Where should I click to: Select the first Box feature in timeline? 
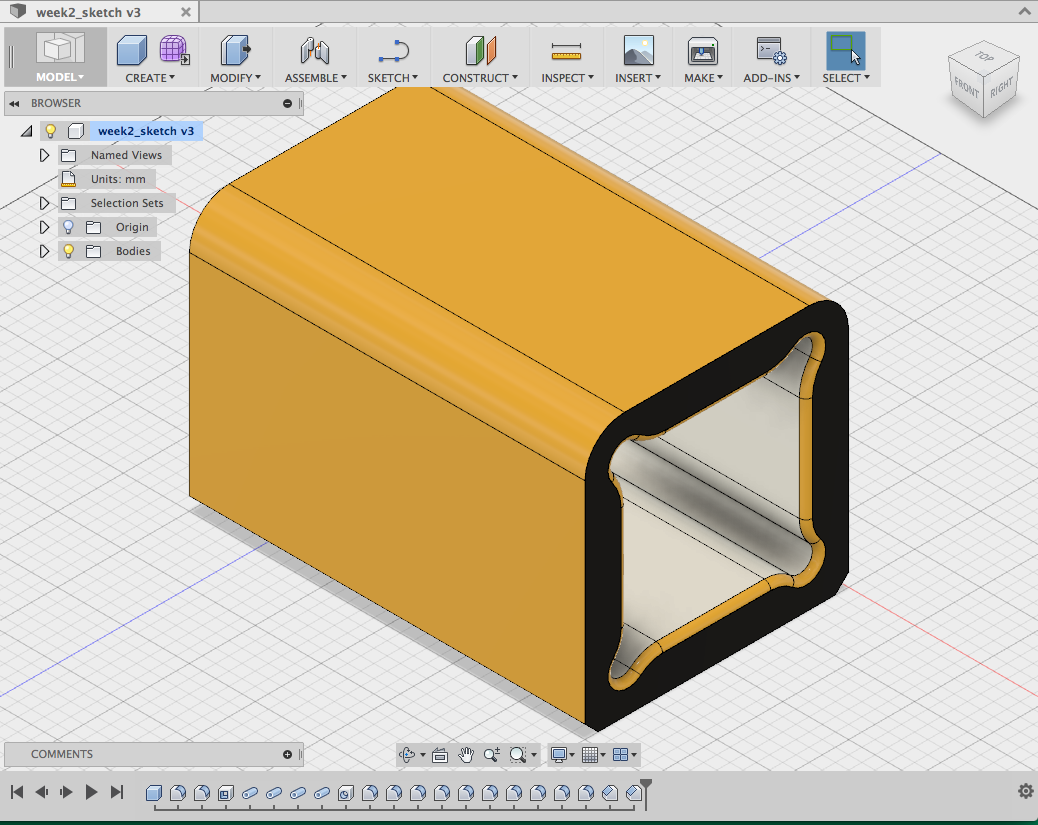(x=154, y=793)
